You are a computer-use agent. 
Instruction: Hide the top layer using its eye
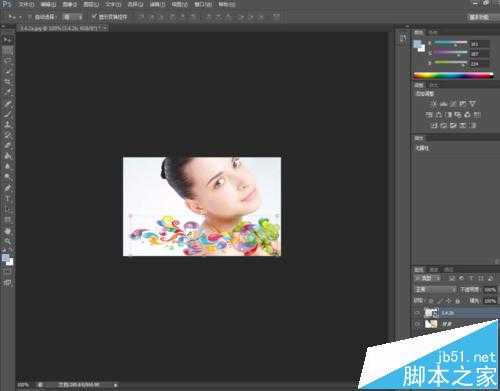[x=418, y=313]
